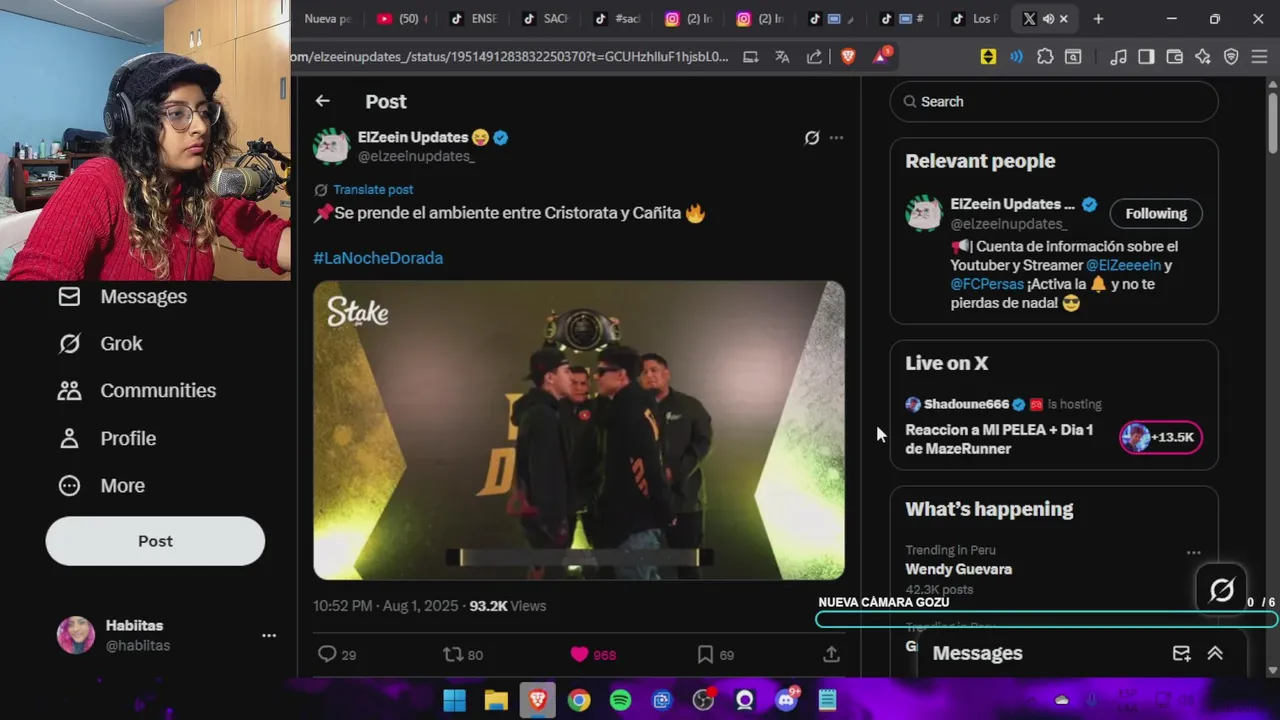Compose new message icon in Messages drawer
Viewport: 1280px width, 720px height.
click(1181, 653)
